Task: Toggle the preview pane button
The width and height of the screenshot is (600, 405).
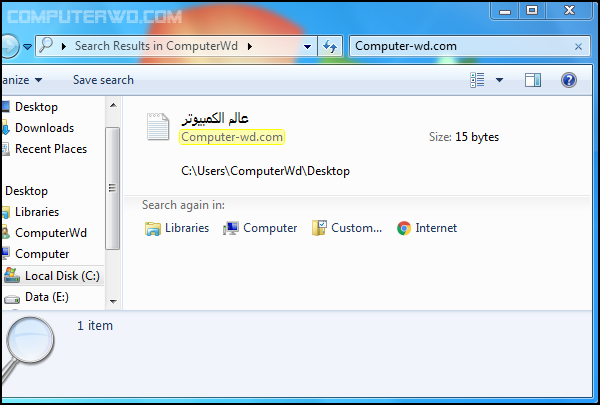Action: (x=533, y=80)
